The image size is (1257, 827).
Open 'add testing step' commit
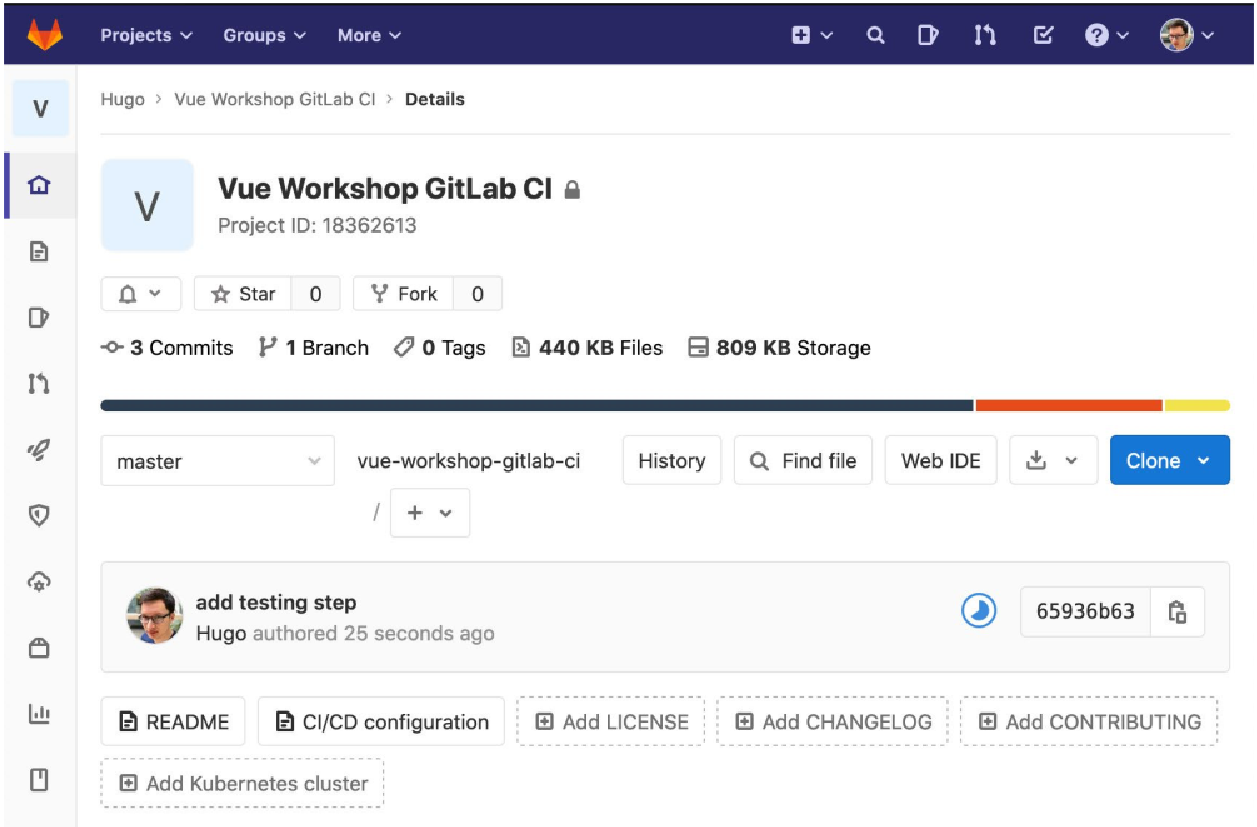coord(276,602)
